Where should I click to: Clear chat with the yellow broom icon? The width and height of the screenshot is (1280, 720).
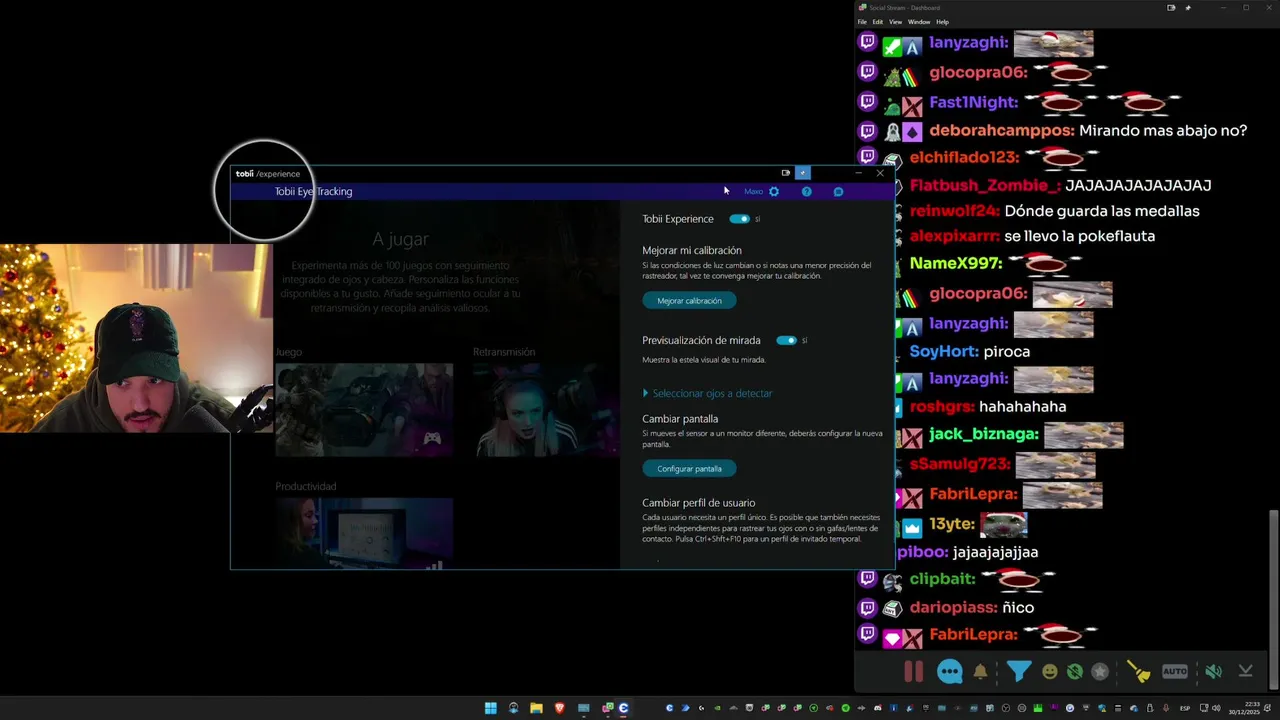click(x=1138, y=672)
